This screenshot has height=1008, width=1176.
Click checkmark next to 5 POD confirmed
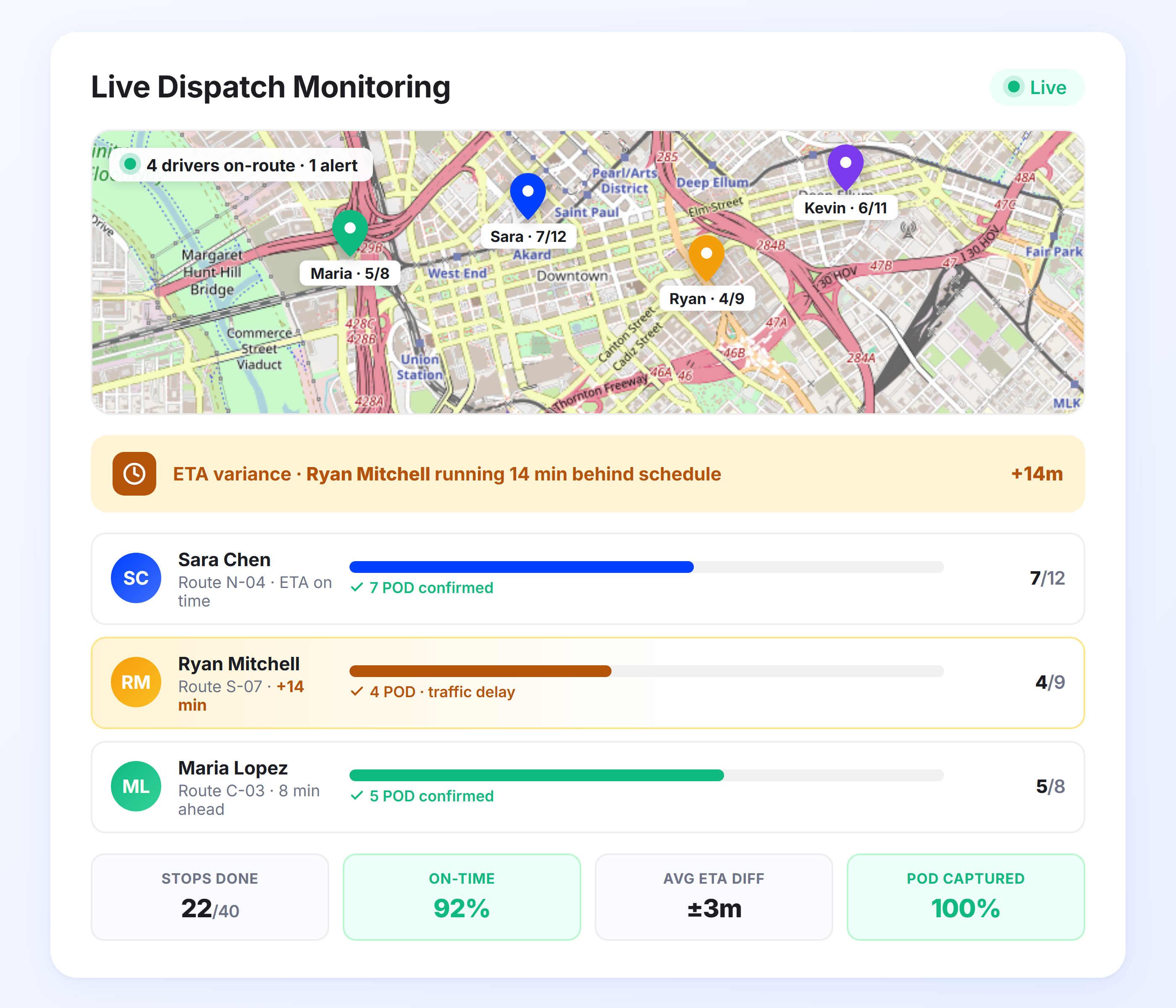click(x=357, y=796)
